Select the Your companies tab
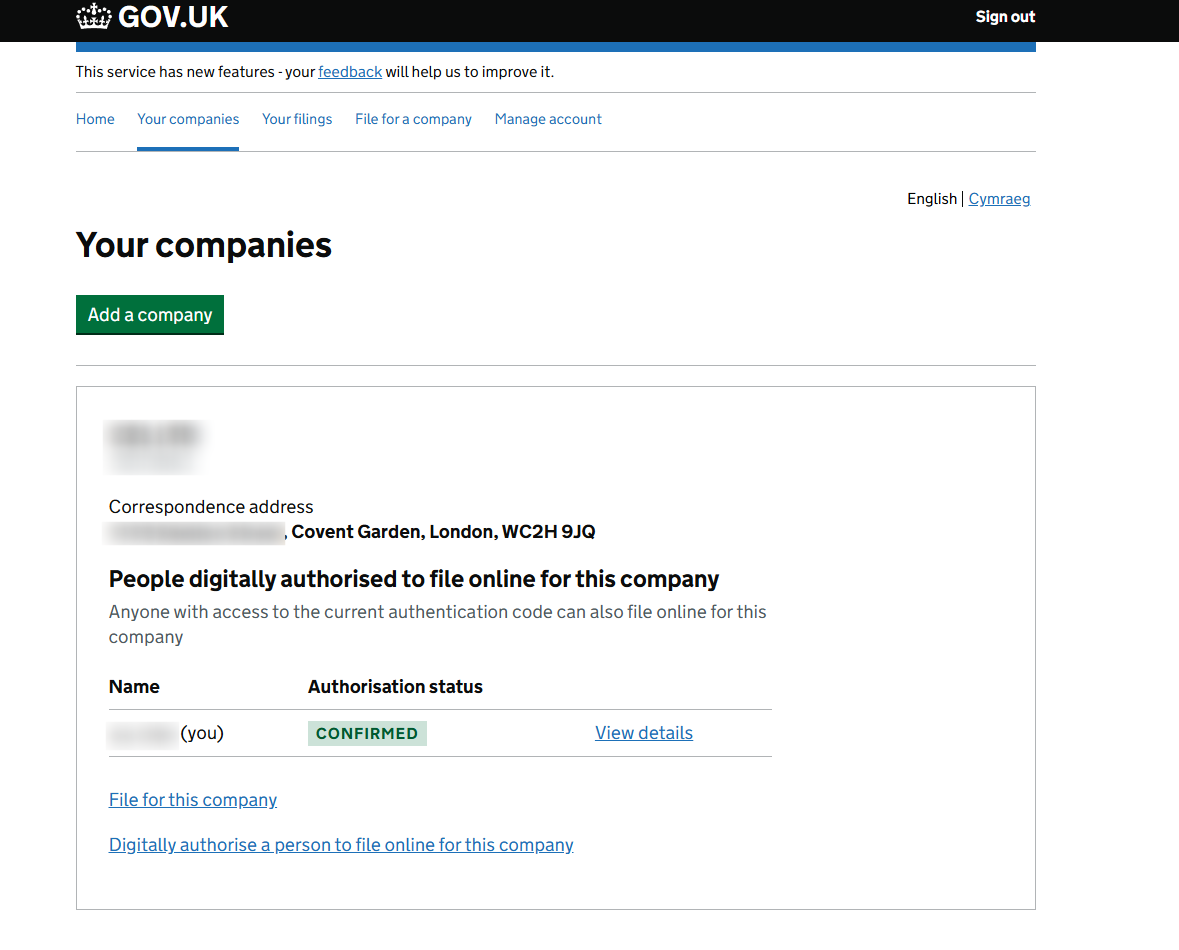 pyautogui.click(x=188, y=119)
